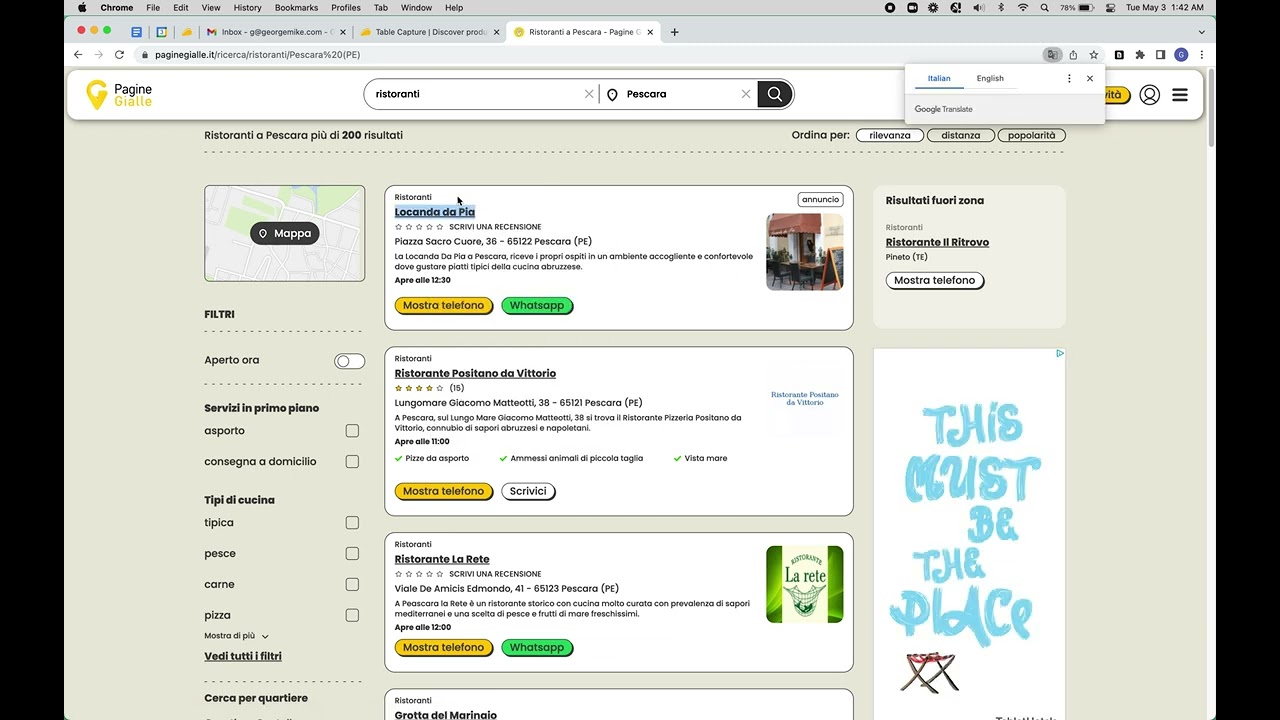Expand 'Mostra di più' cuisine types
This screenshot has height=720, width=1280.
click(236, 636)
